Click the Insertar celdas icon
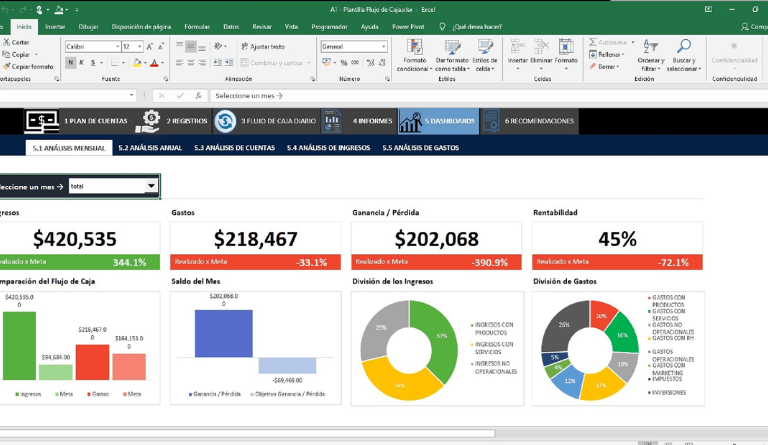The height and width of the screenshot is (445, 768). click(x=517, y=48)
